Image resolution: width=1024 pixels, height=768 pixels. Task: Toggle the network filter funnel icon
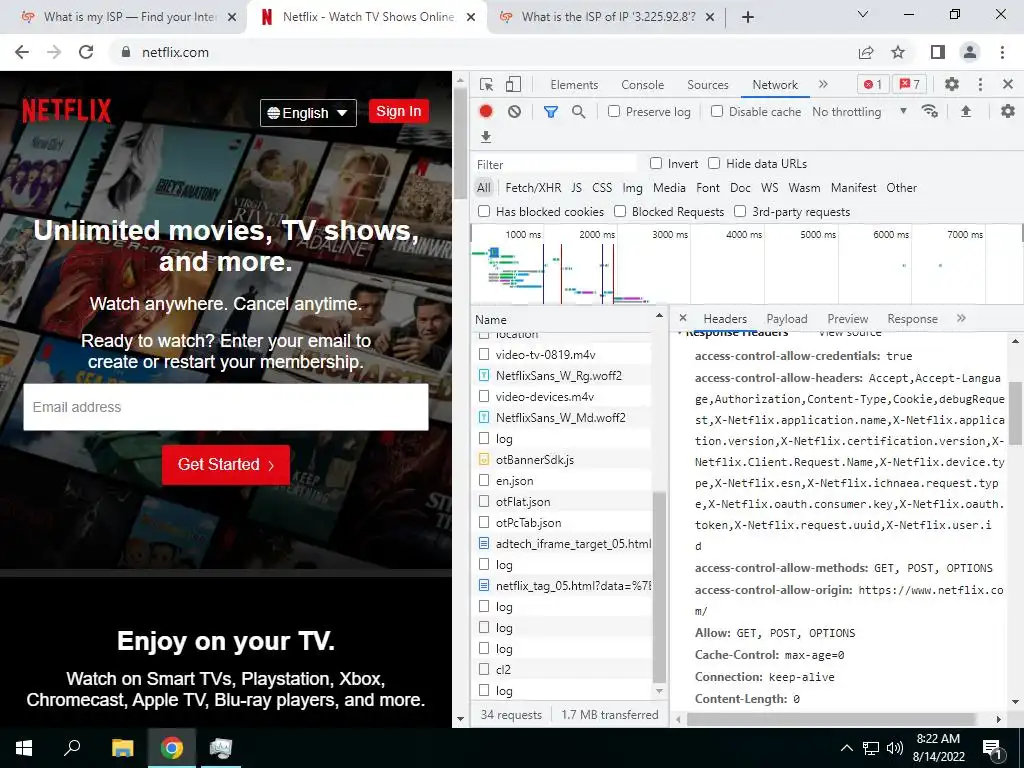[x=551, y=112]
